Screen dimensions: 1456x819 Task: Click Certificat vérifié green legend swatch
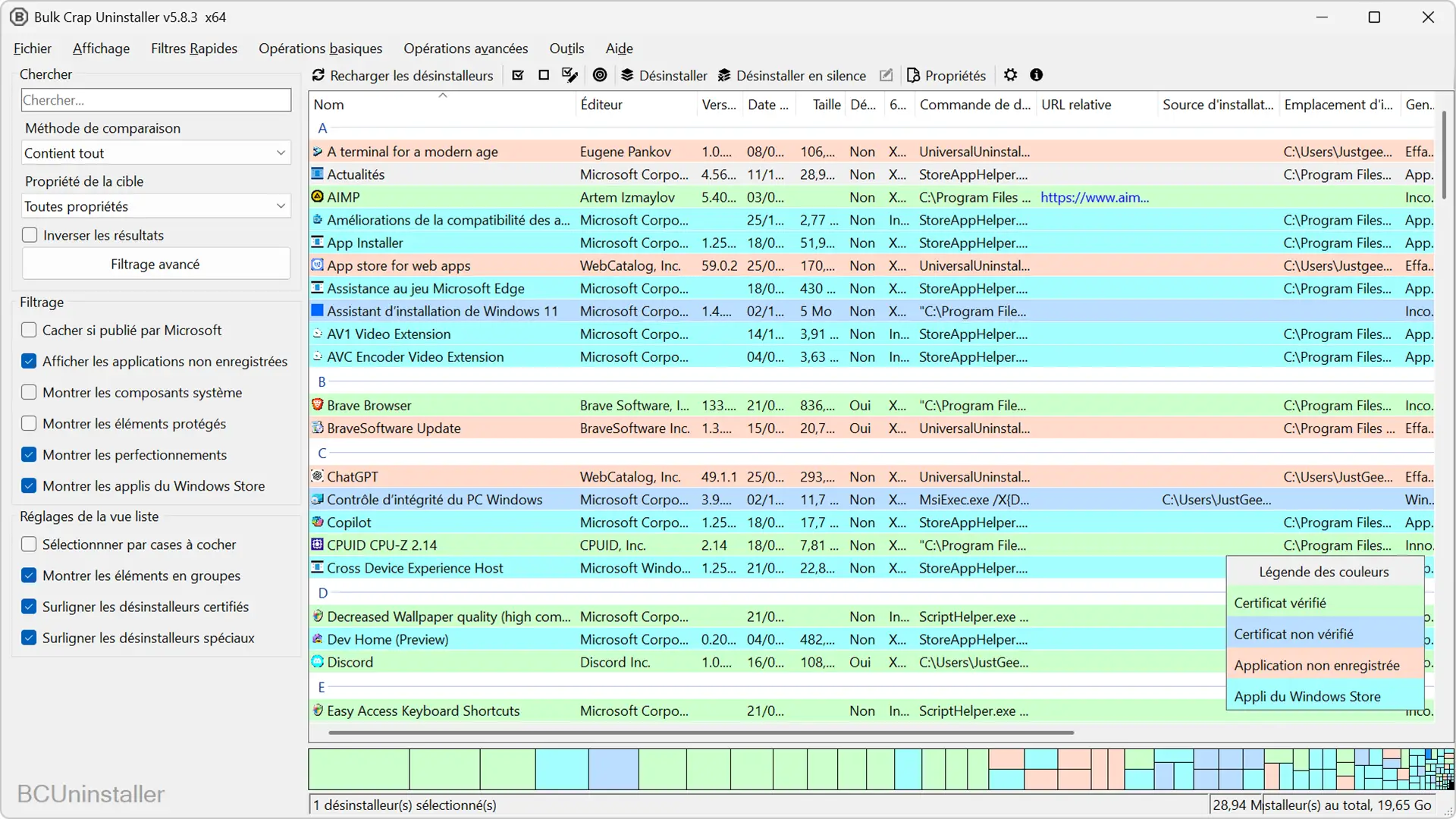pos(1325,603)
